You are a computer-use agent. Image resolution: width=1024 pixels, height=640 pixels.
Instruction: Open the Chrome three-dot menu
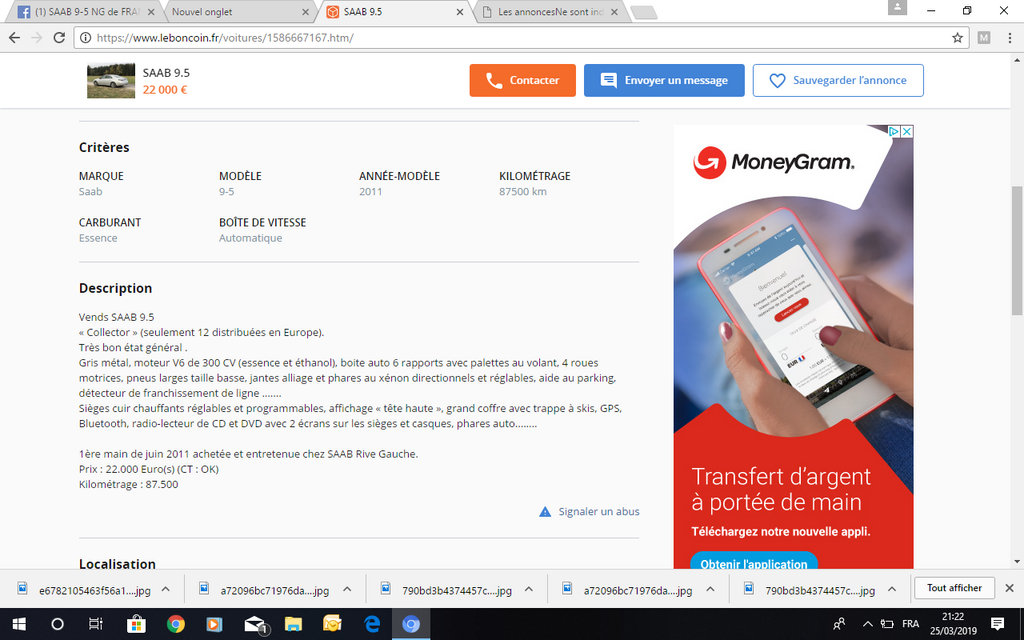(x=1010, y=38)
